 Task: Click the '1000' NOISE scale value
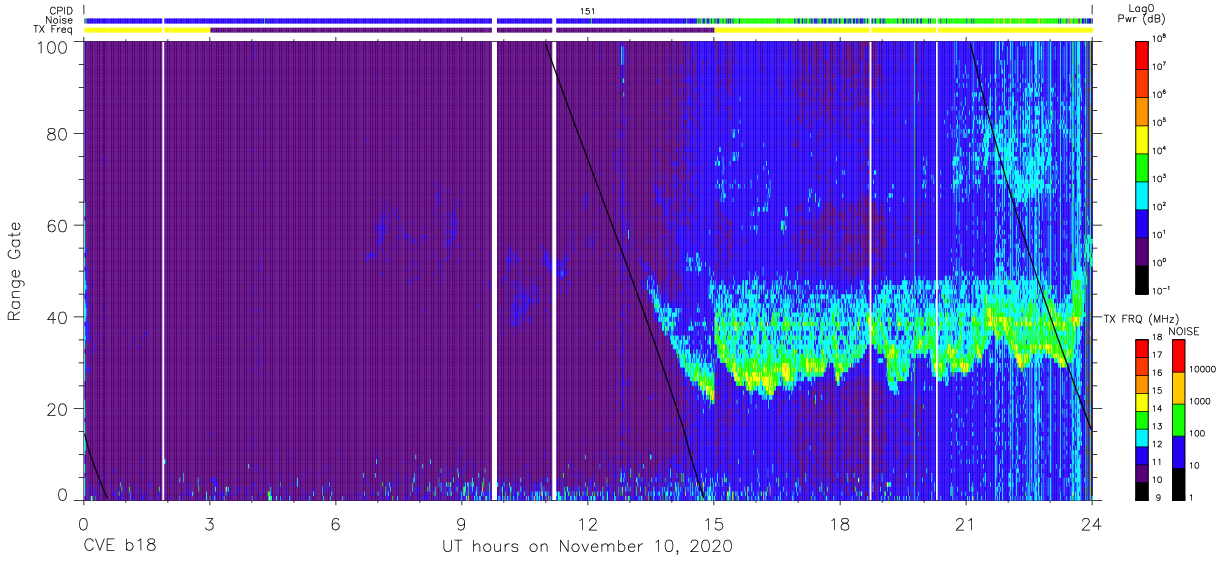tap(1200, 403)
